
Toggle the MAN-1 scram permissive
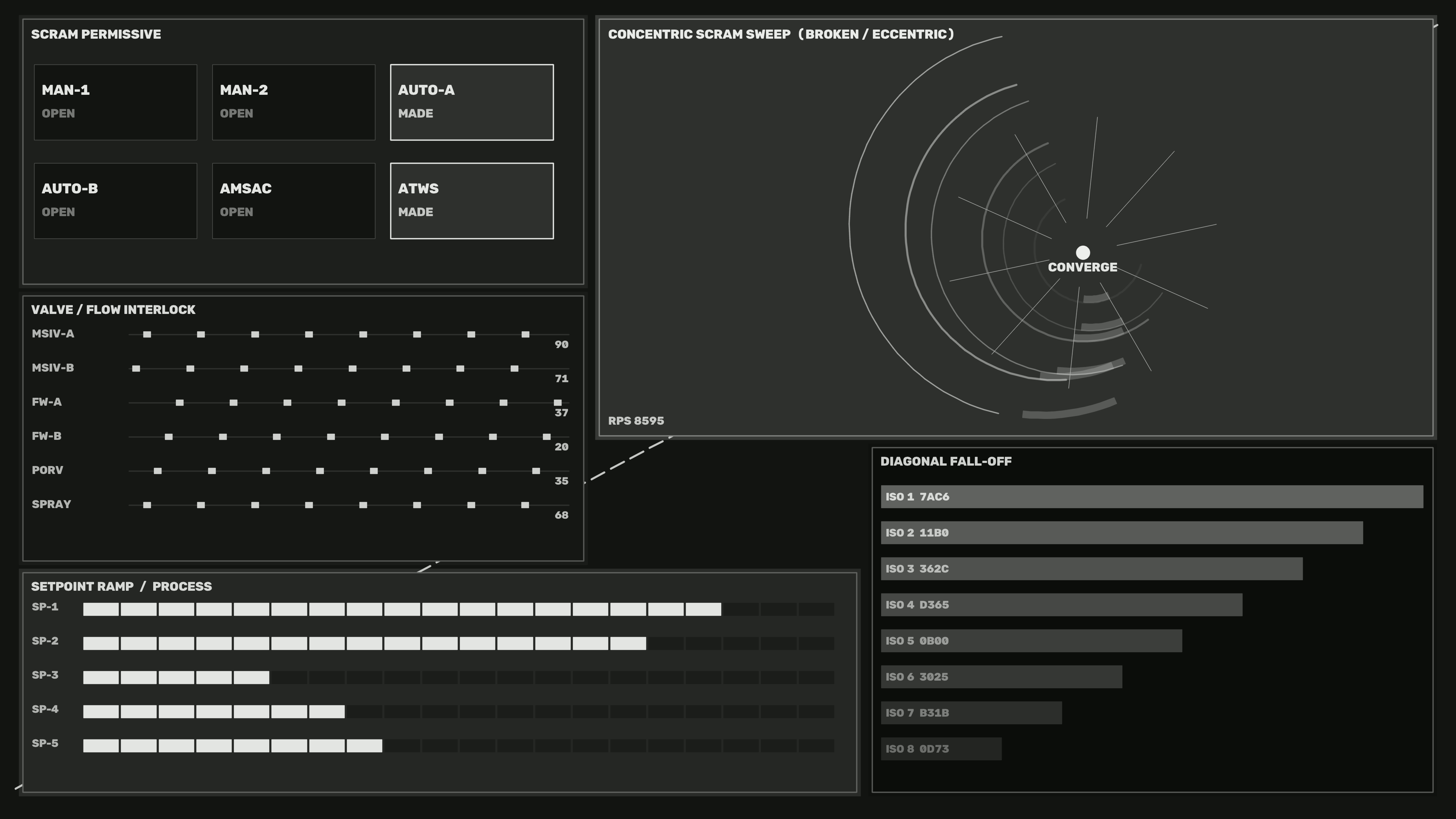click(x=115, y=102)
